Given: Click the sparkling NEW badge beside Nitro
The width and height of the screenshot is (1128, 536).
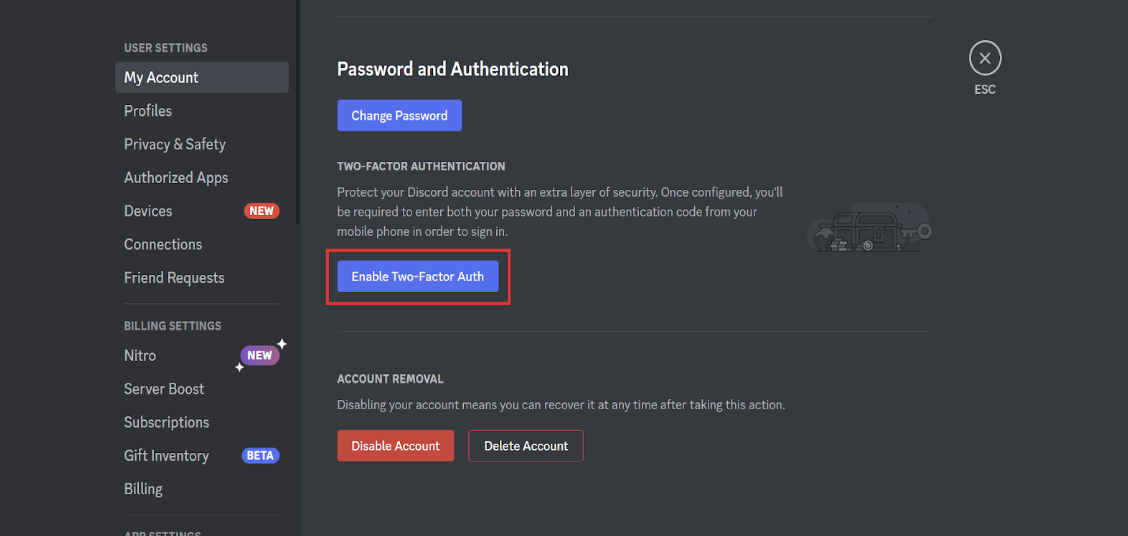Looking at the screenshot, I should 260,355.
